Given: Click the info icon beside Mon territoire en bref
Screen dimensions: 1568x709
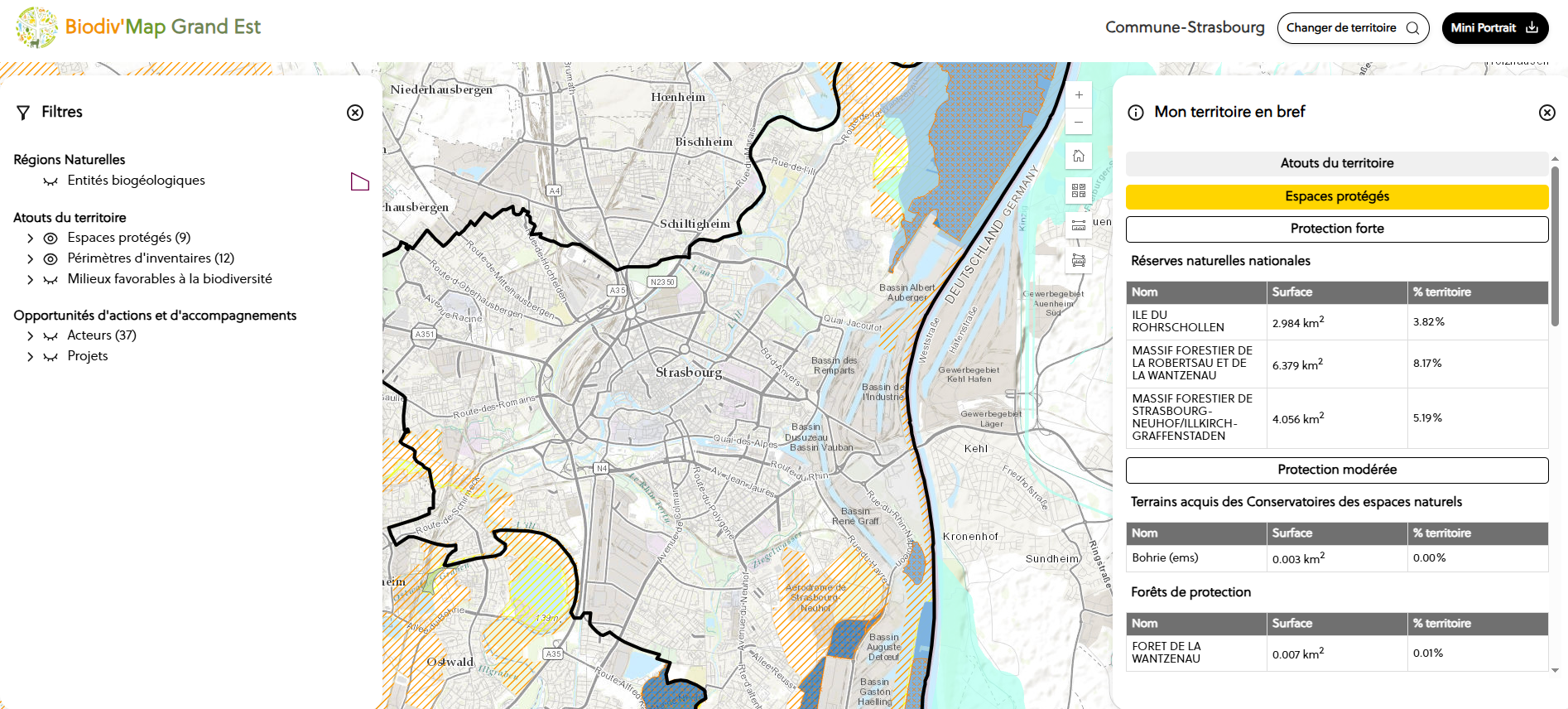Looking at the screenshot, I should point(1136,113).
